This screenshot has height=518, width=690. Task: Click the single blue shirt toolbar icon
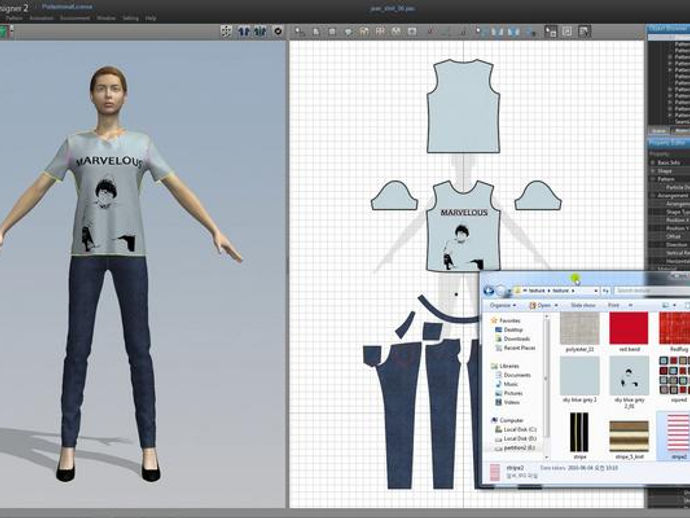tap(244, 31)
